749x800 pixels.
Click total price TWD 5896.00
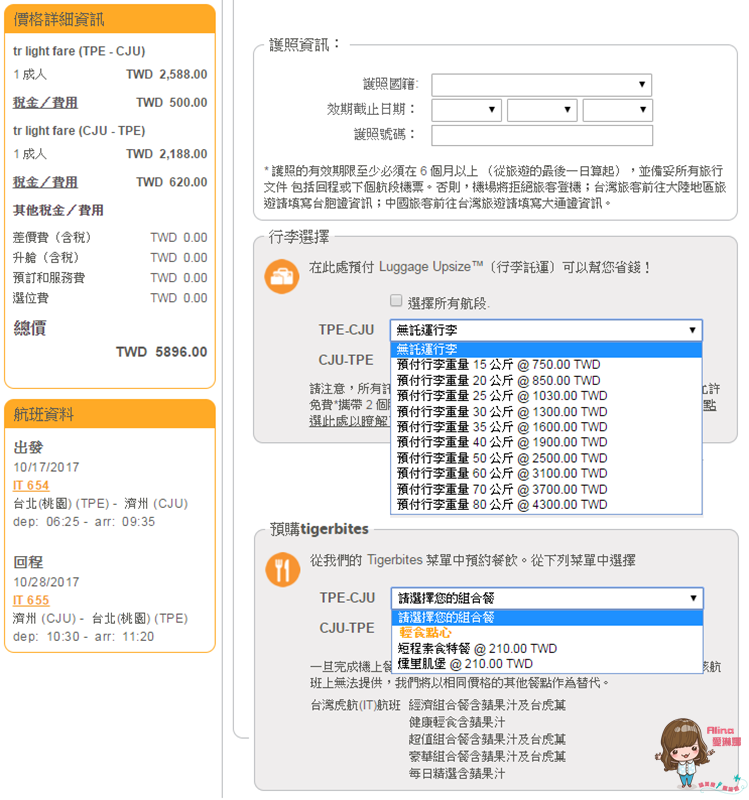click(x=162, y=352)
